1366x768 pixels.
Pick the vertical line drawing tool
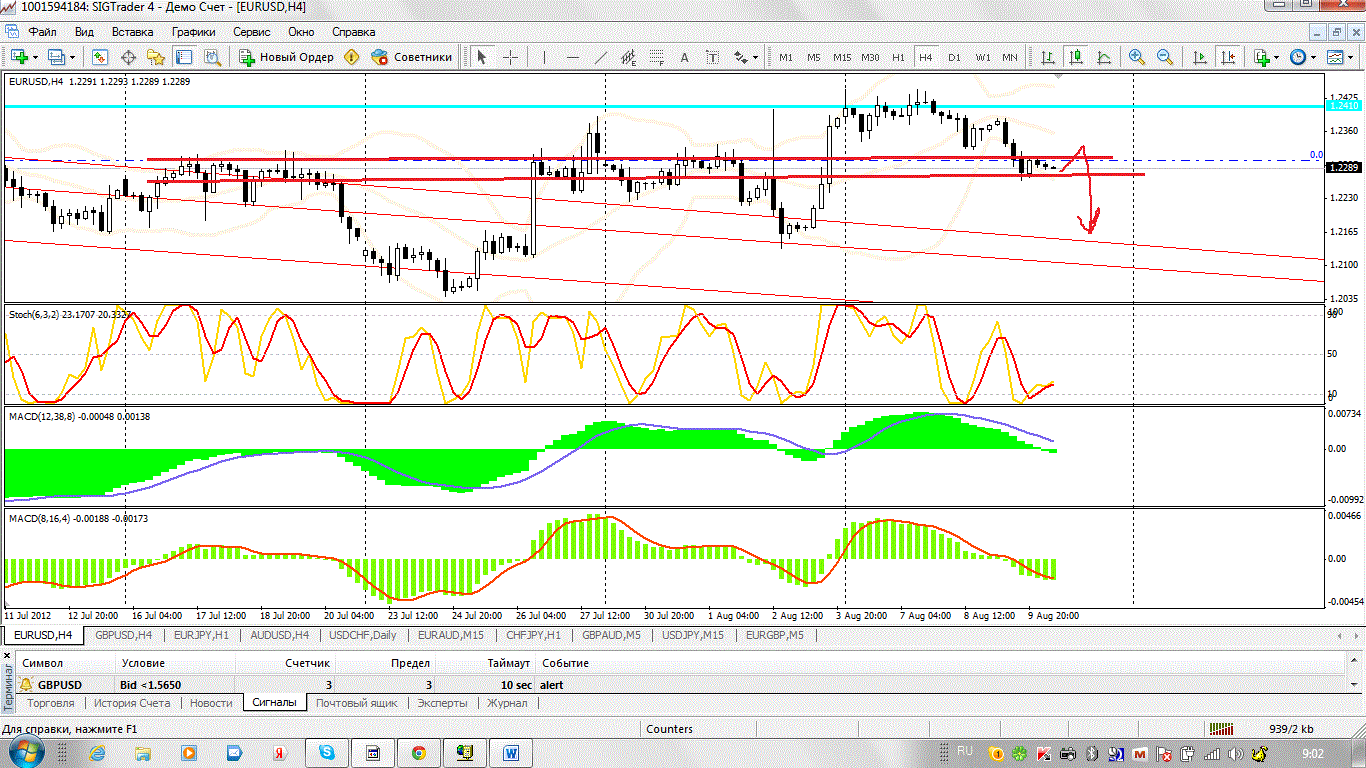coord(545,57)
